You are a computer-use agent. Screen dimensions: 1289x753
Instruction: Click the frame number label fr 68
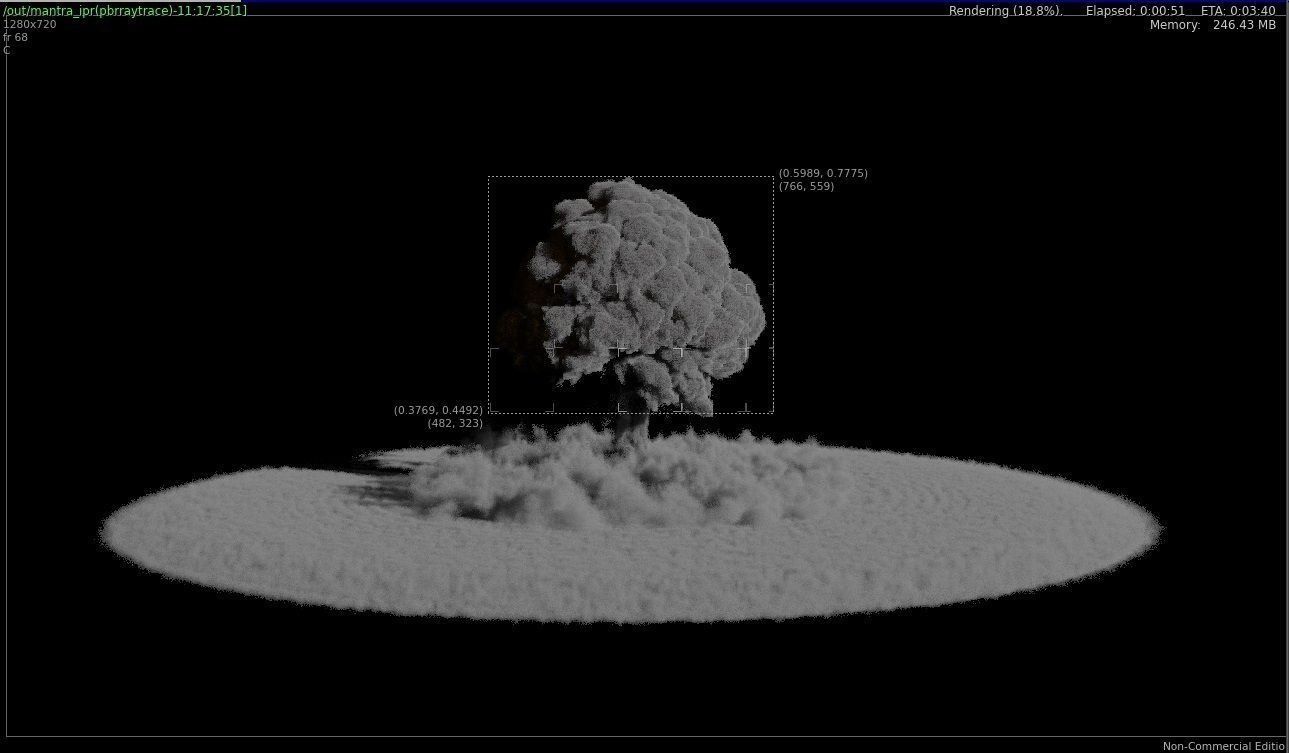point(16,37)
